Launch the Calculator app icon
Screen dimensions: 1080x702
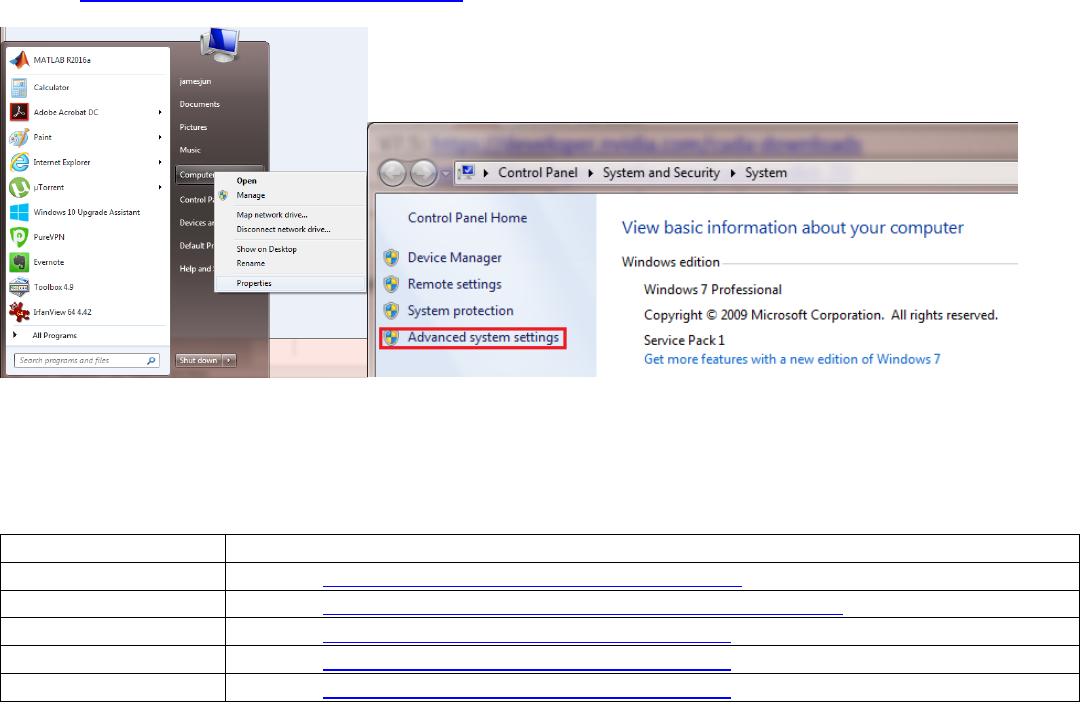coord(19,87)
